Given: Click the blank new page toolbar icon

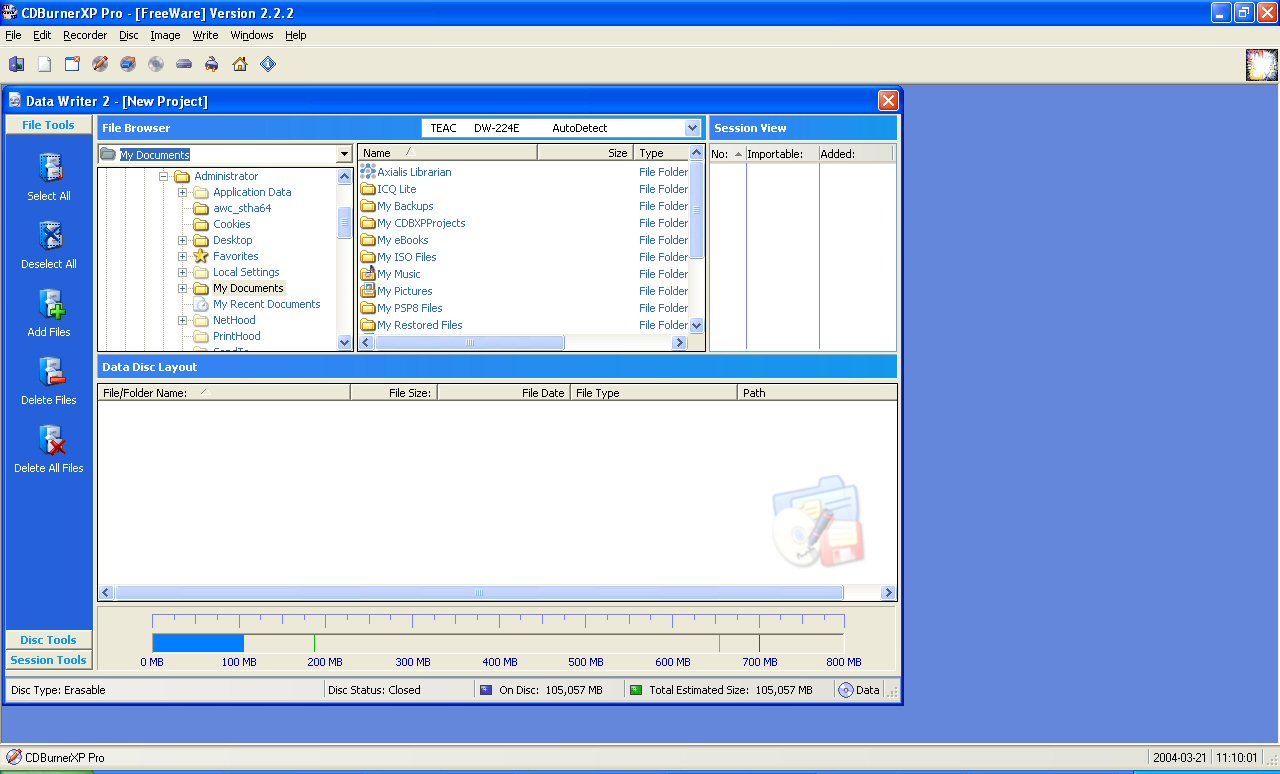Looking at the screenshot, I should tap(44, 64).
